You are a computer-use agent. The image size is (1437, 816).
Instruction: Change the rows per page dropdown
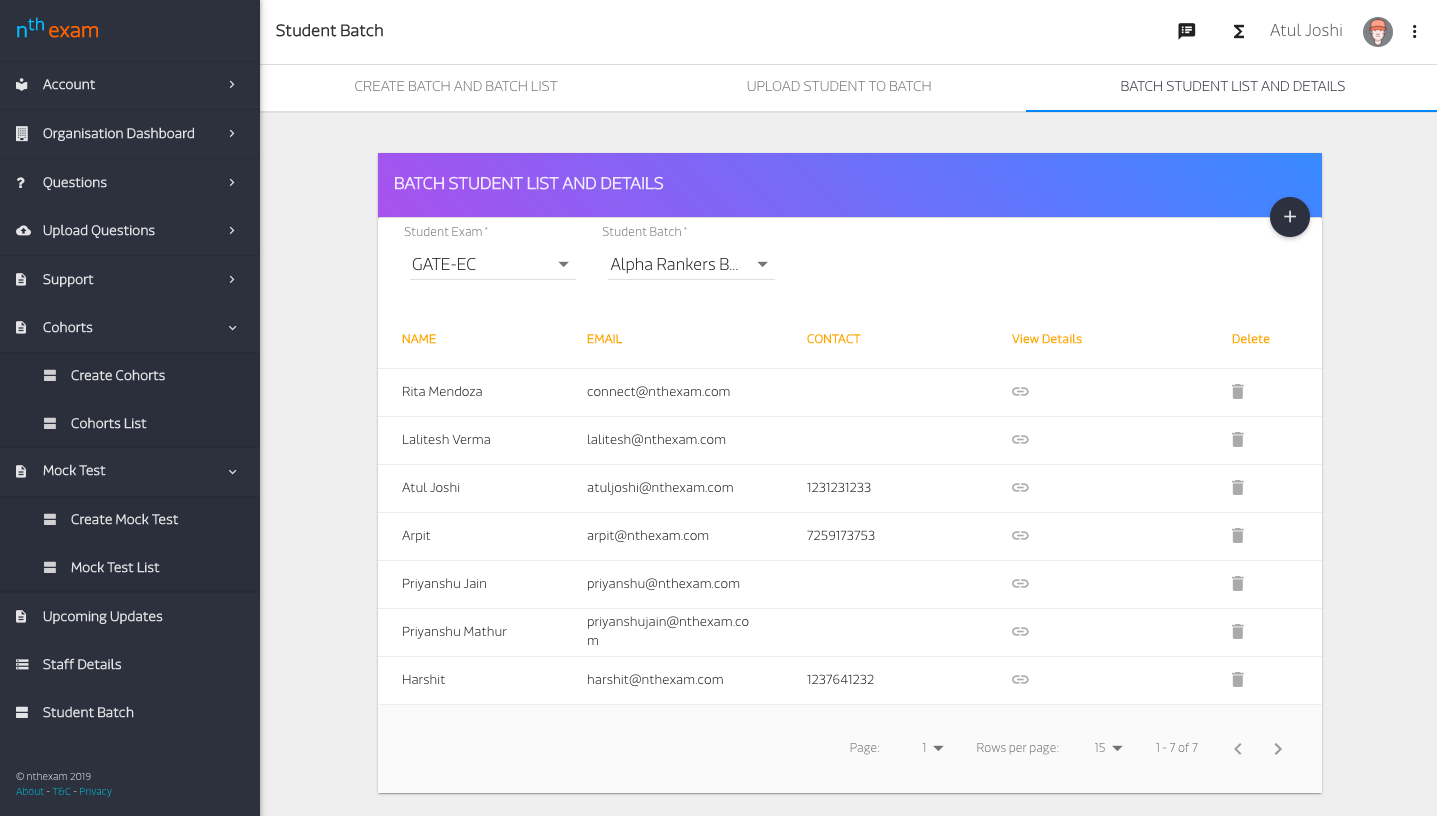coord(1108,748)
